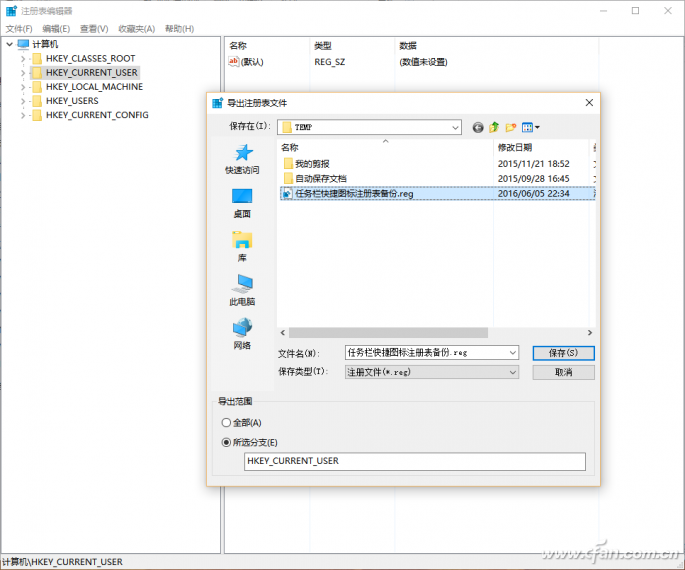Click the .reg file icon in list
Viewport: 685px width, 570px height.
(x=287, y=193)
